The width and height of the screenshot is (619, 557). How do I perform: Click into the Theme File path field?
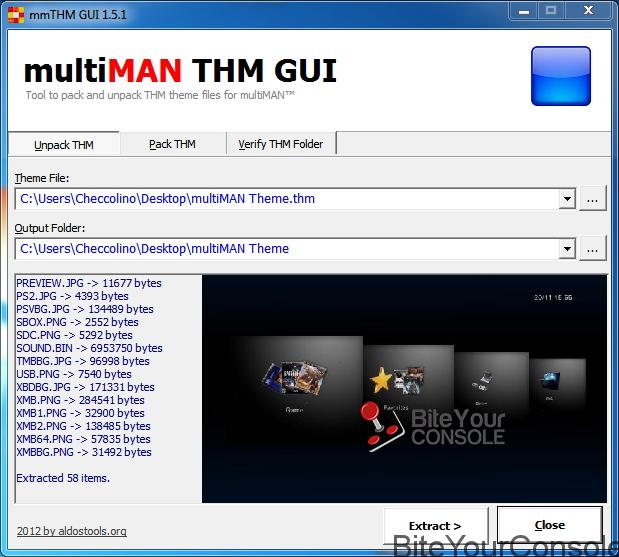click(x=287, y=199)
